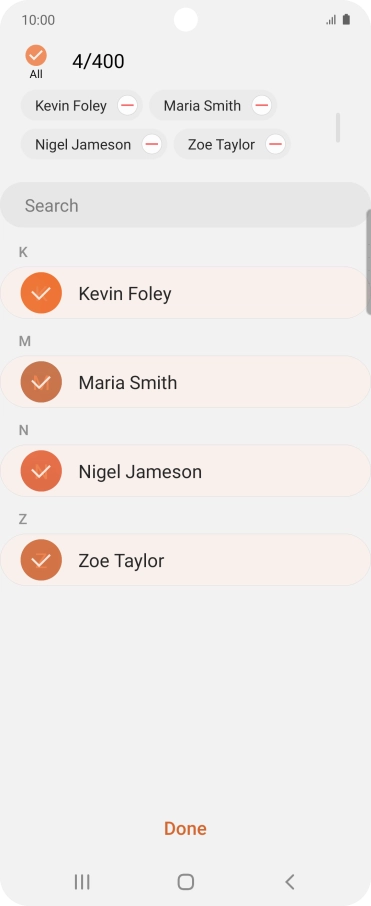The width and height of the screenshot is (371, 906).
Task: Uncheck Zoe Taylor's selection circle
Action: pos(41,560)
